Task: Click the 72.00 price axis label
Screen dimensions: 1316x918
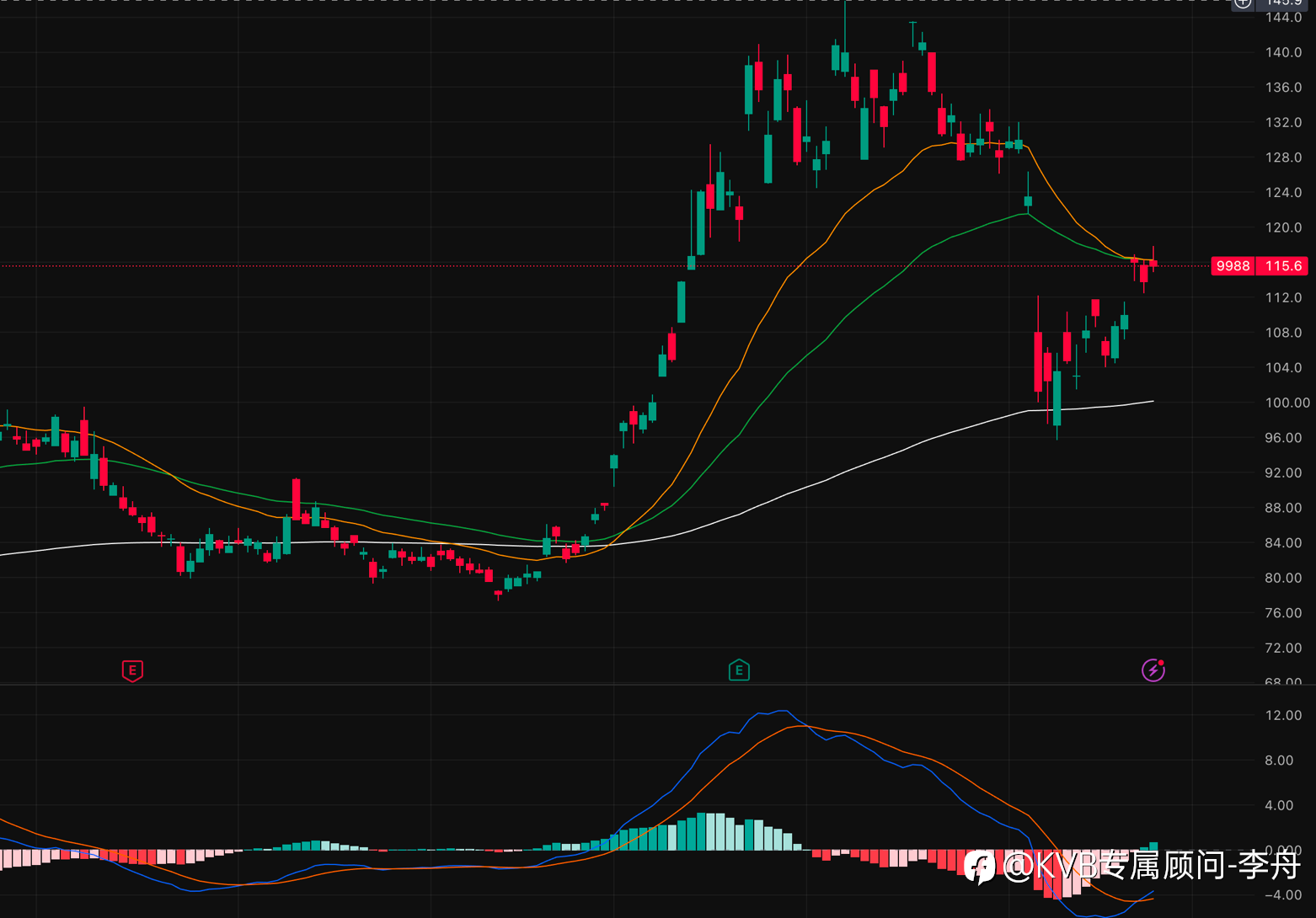Action: 1283,648
